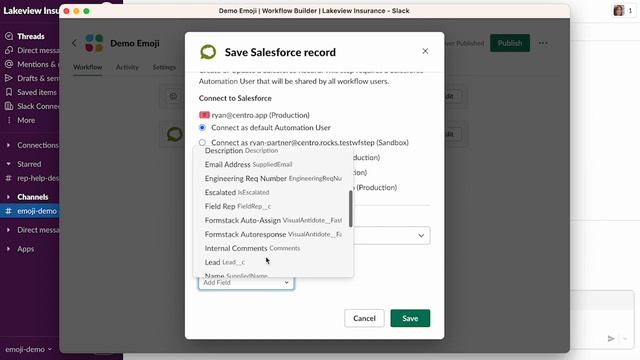Click the Cancel button

(x=364, y=318)
